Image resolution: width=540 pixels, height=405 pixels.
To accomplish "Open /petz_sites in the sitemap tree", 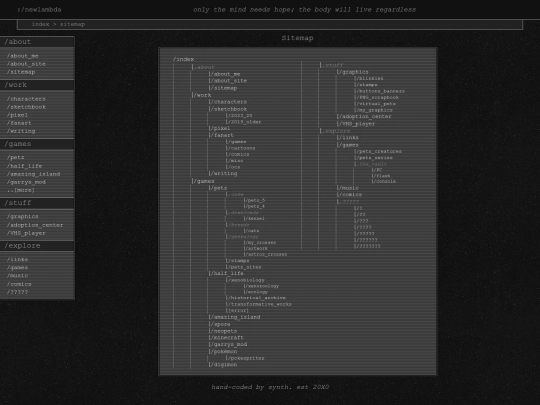I will [243, 267].
